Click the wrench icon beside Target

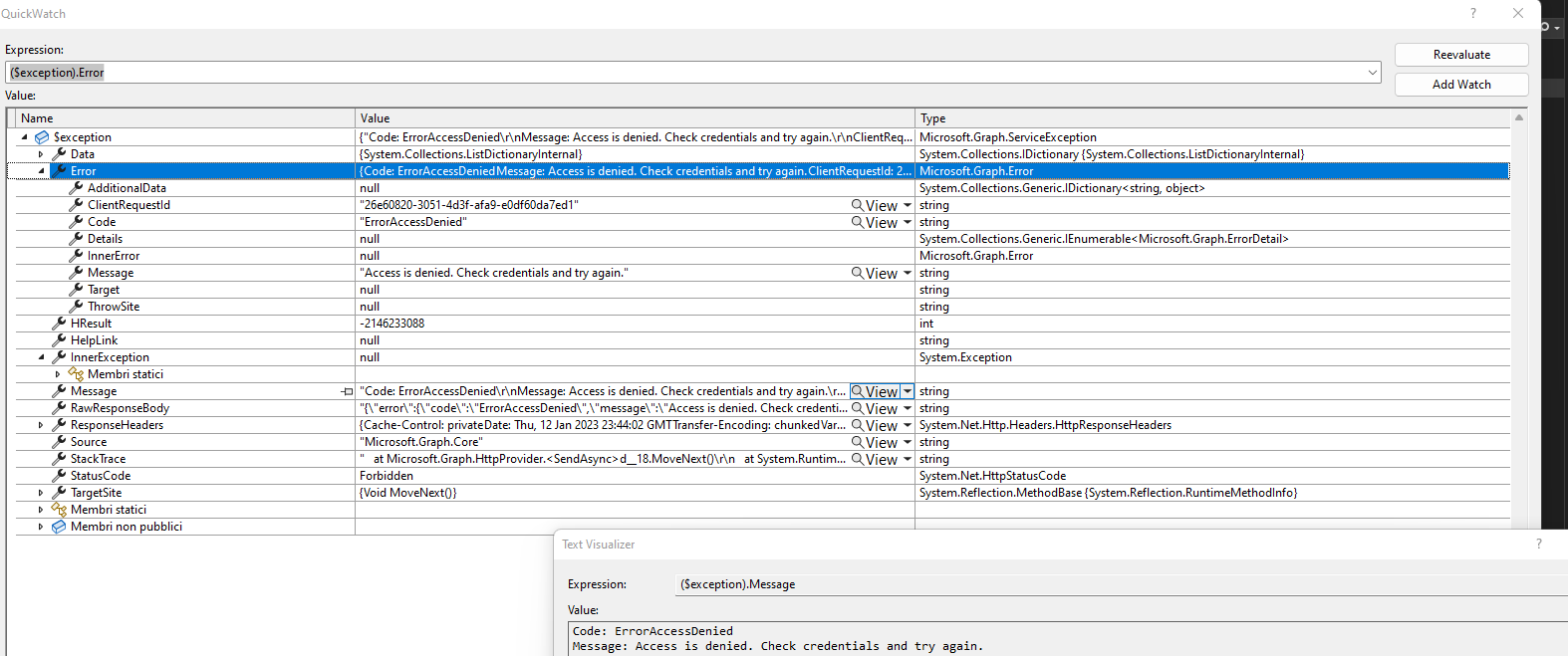76,290
